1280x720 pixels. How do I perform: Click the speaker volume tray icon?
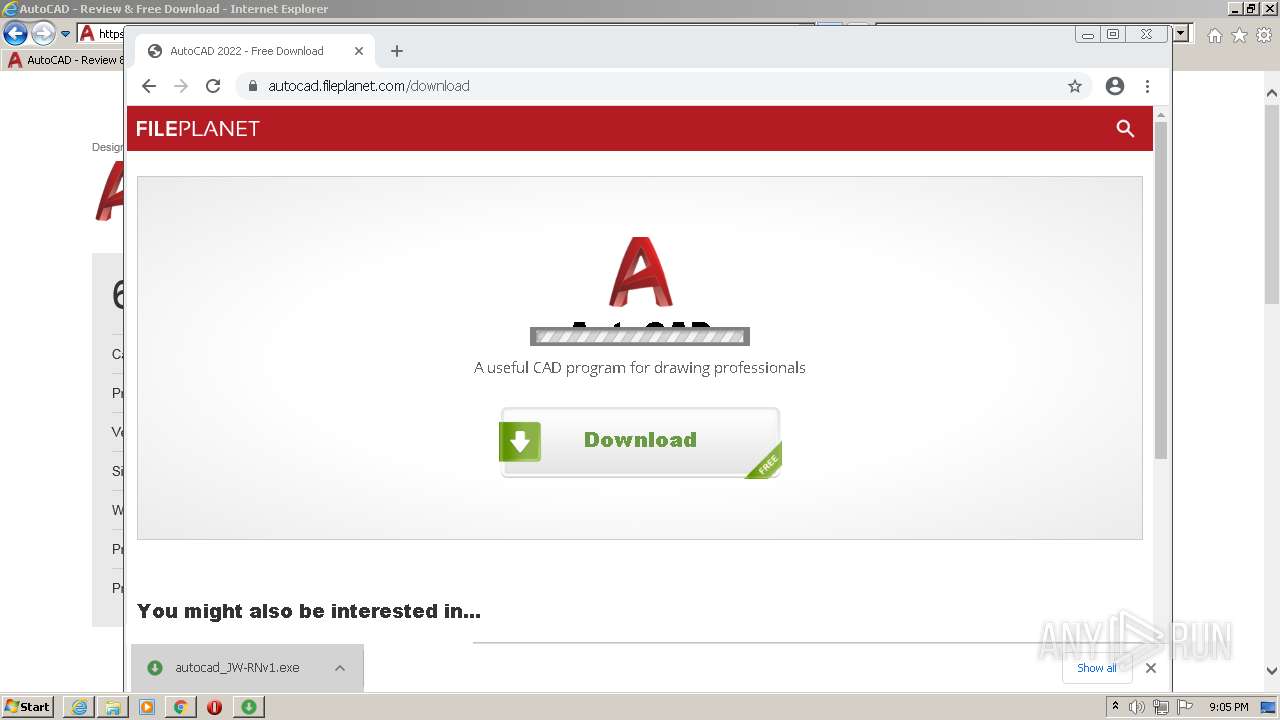pyautogui.click(x=1137, y=707)
